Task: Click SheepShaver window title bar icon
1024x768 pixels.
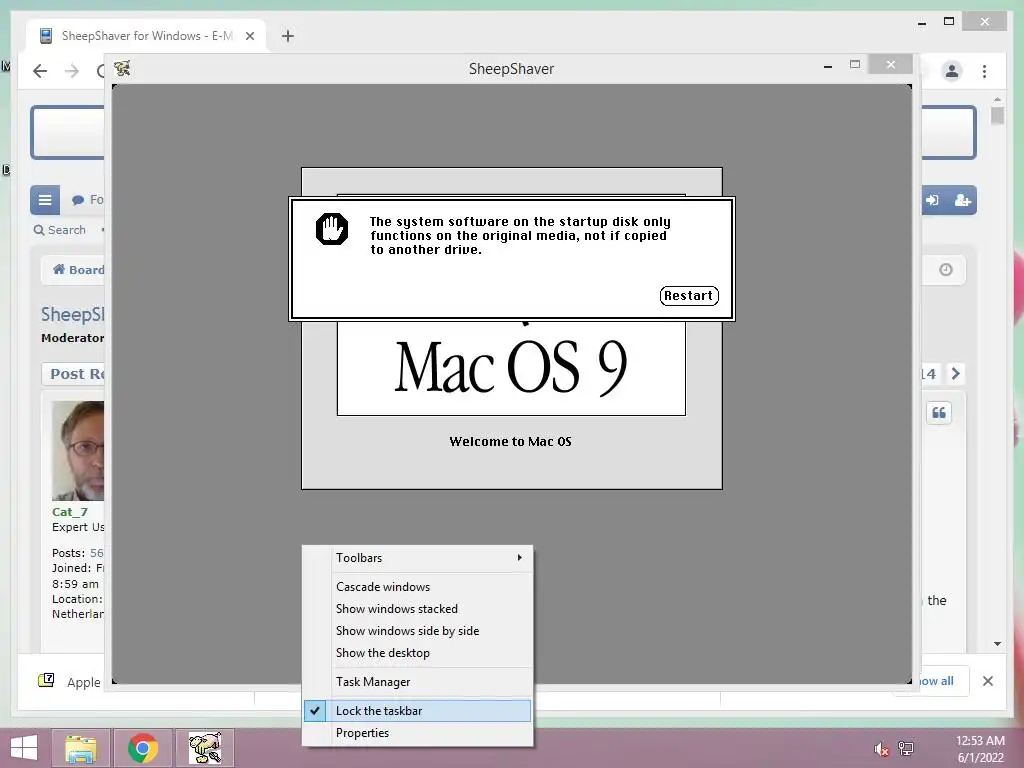Action: 122,68
